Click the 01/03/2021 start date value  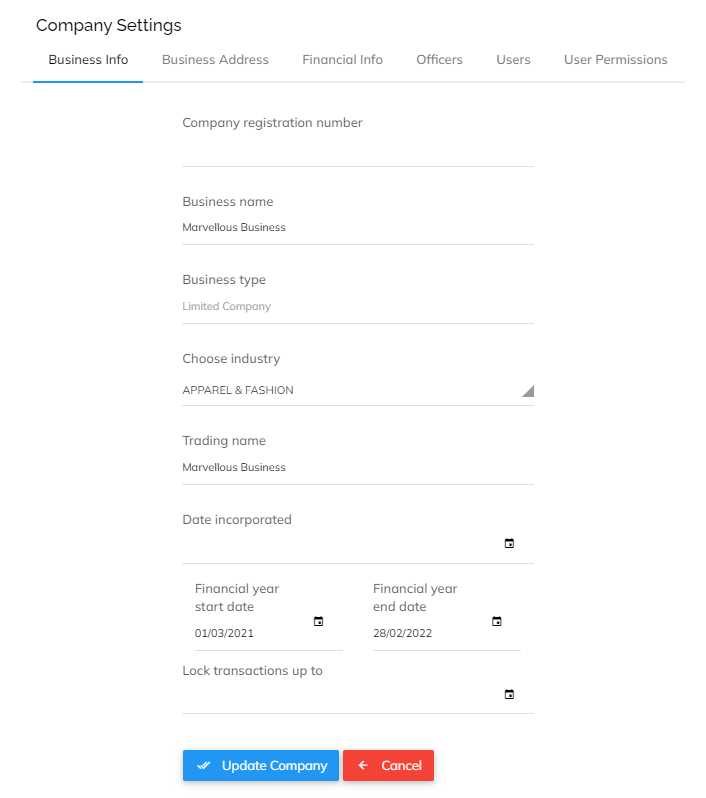click(224, 633)
